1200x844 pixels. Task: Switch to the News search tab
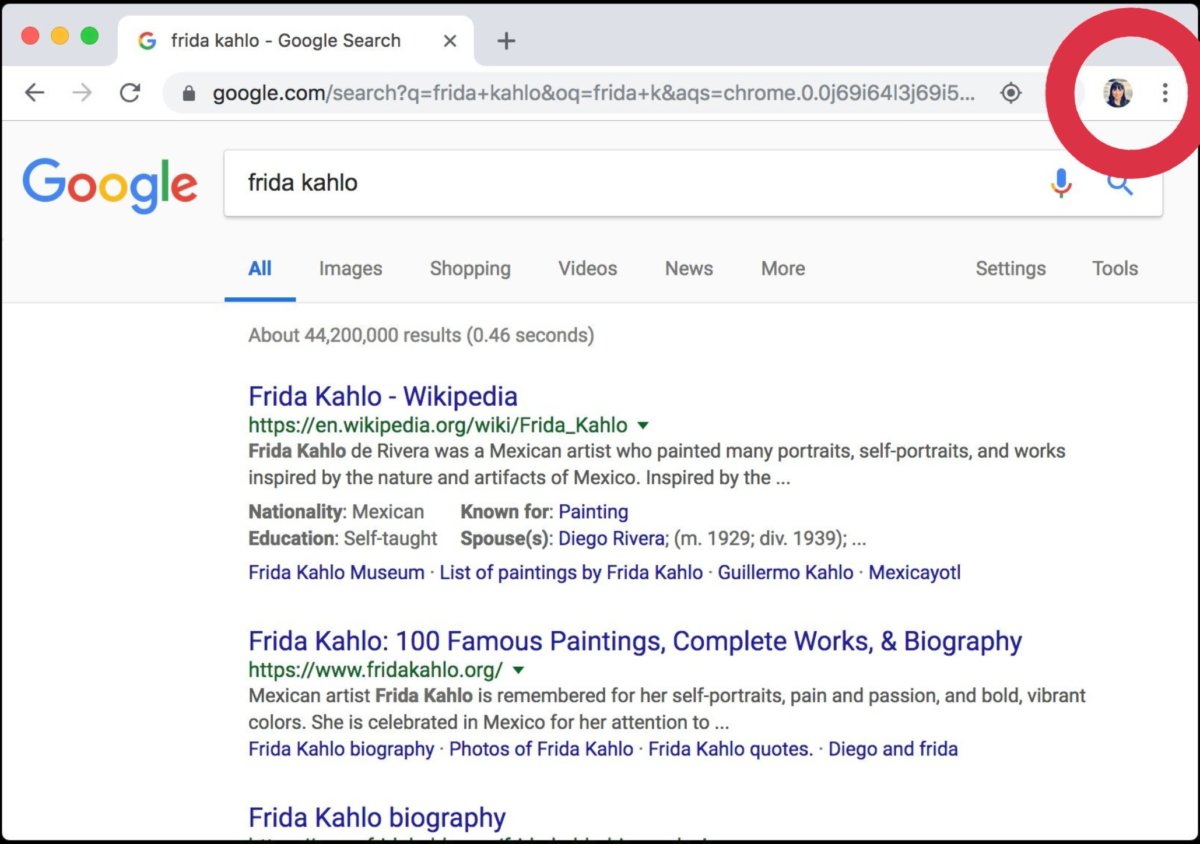(x=688, y=268)
